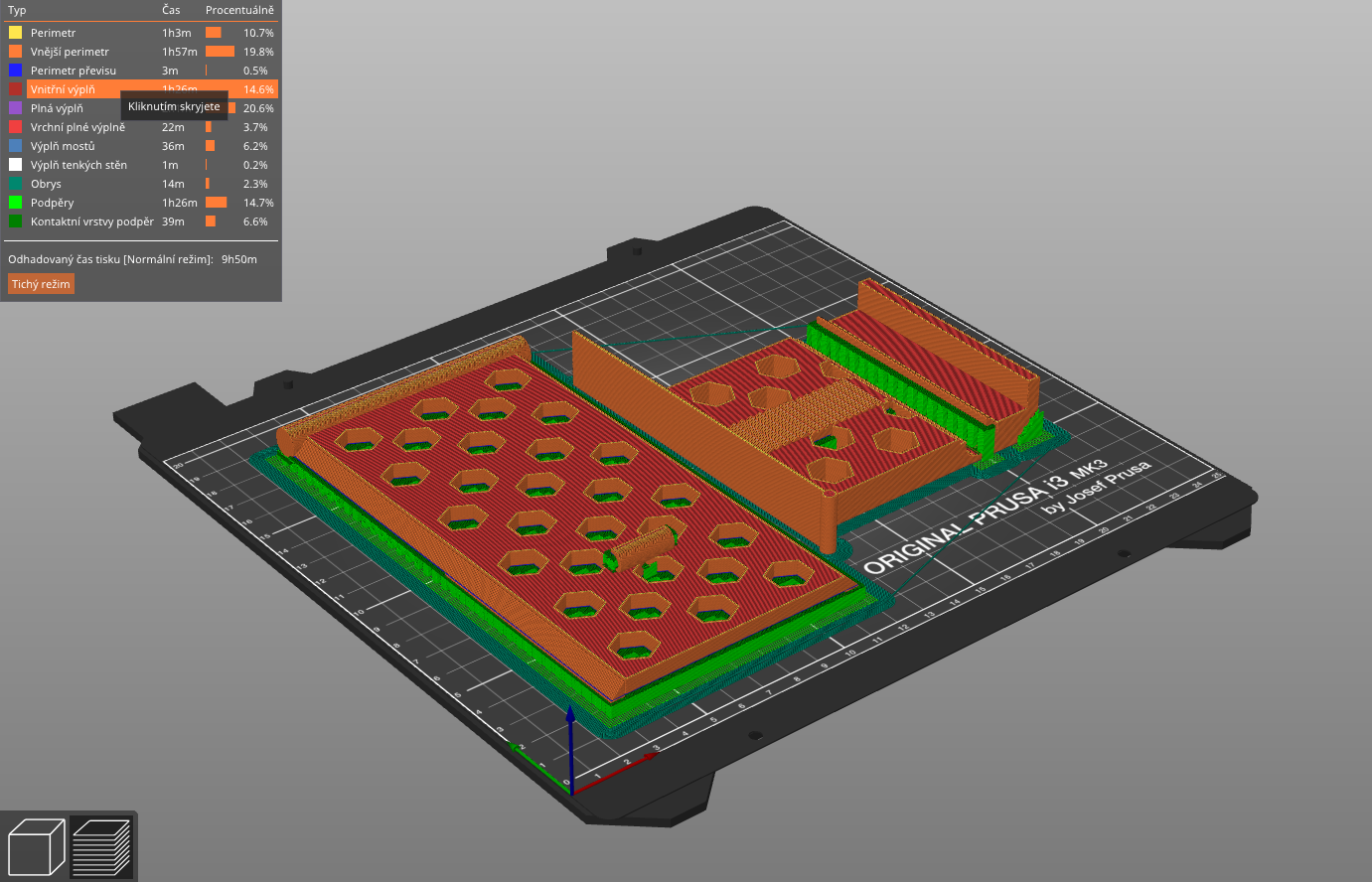Viewport: 1372px width, 882px height.
Task: Click the yellow Perimetr color swatch
Action: click(15, 33)
